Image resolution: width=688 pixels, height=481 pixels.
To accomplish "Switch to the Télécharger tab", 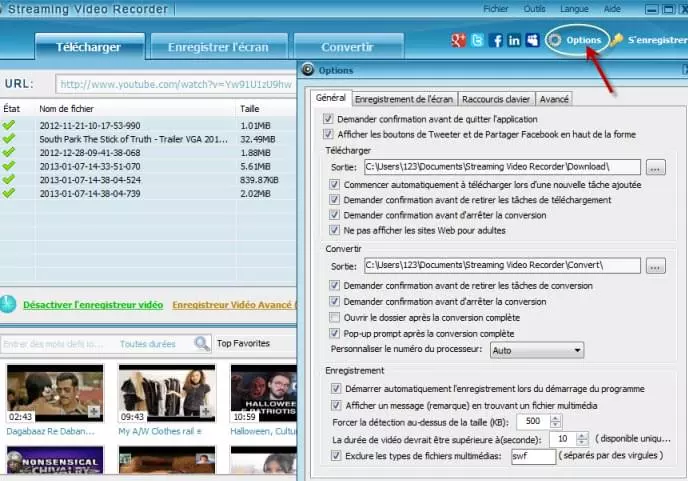I will (x=90, y=47).
